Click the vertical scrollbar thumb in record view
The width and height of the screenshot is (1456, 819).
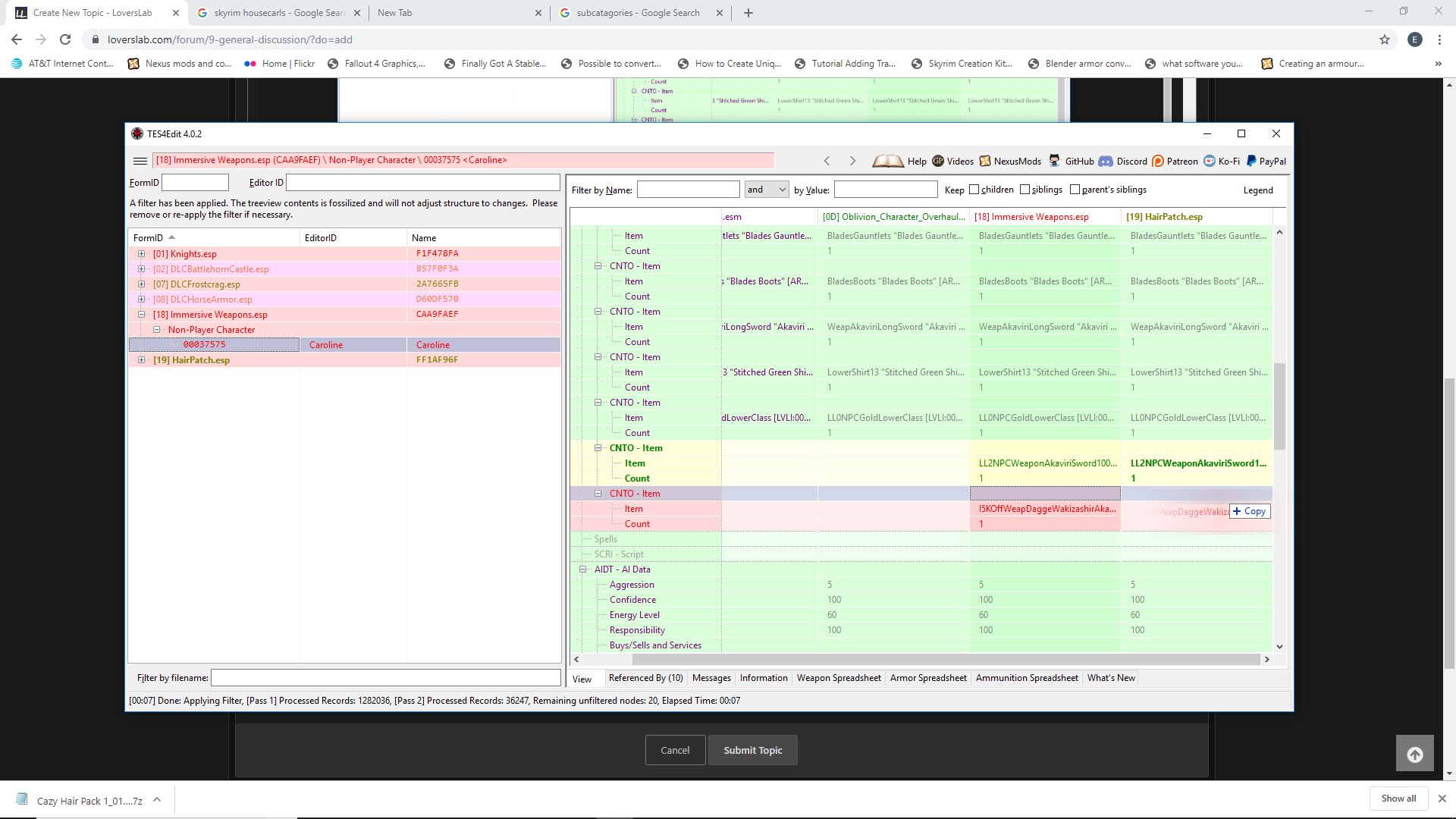coord(1279,406)
